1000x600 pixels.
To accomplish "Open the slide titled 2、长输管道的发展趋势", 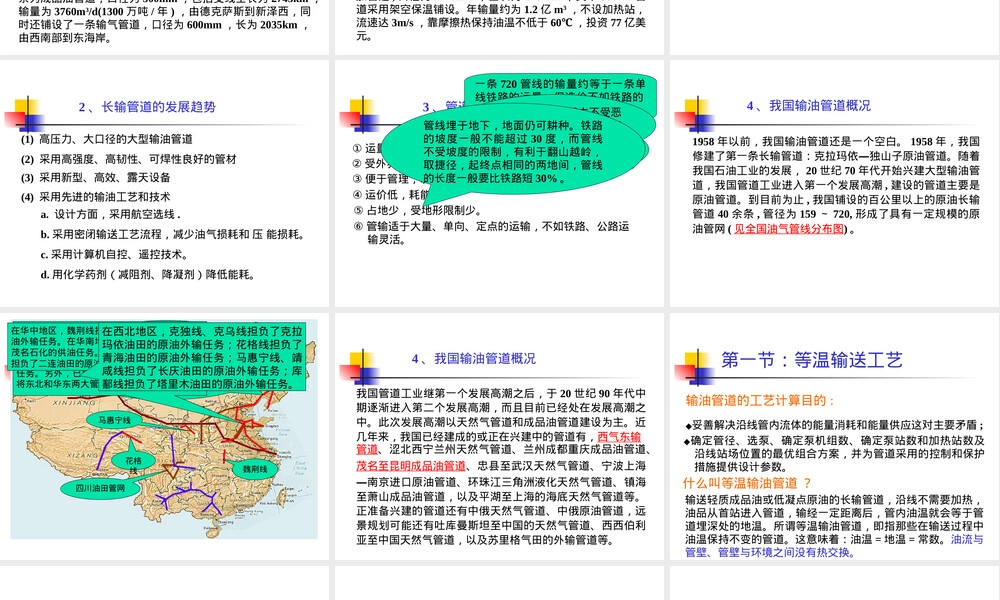I will (x=165, y=183).
